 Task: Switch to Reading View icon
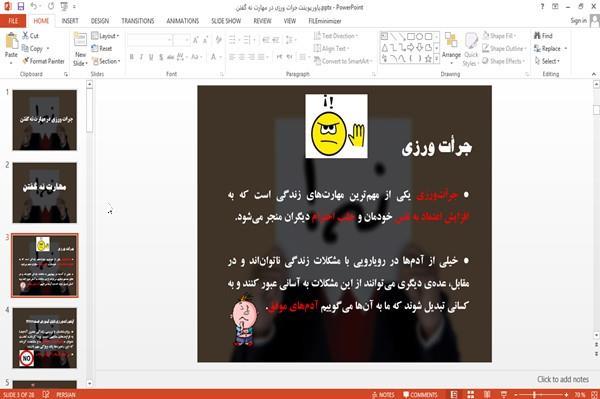click(487, 395)
